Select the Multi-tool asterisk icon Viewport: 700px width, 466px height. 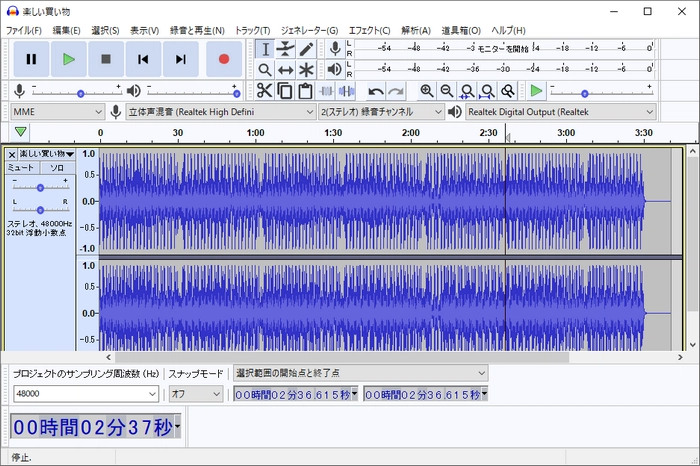tap(307, 70)
